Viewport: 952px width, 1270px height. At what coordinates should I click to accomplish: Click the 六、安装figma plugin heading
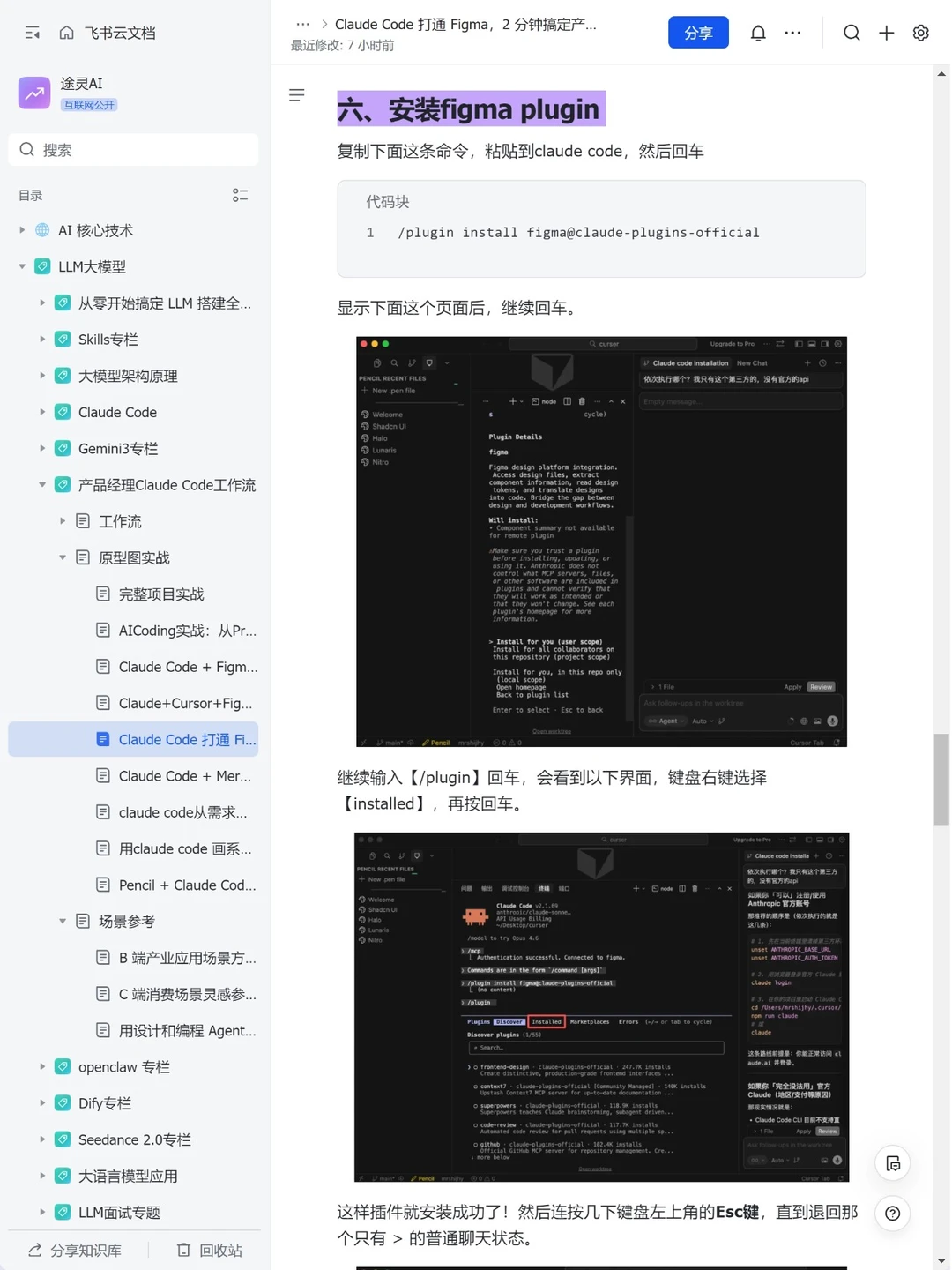coord(472,109)
